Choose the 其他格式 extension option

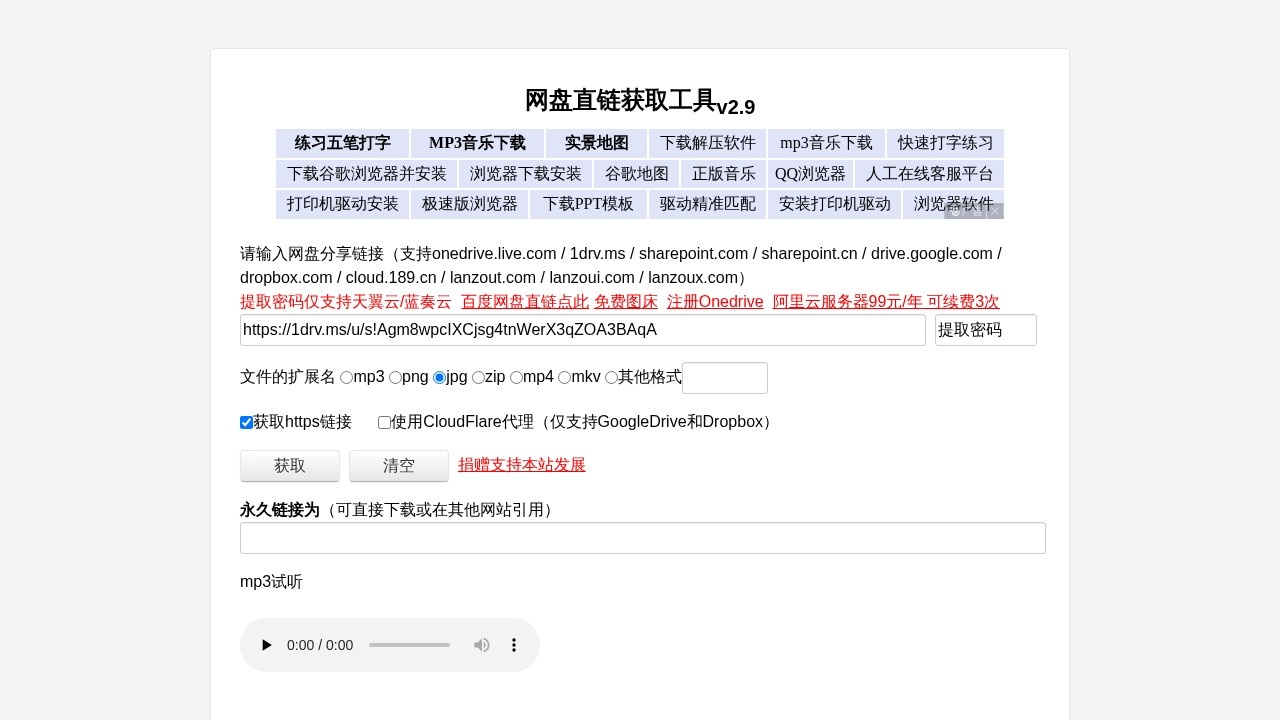tap(611, 377)
